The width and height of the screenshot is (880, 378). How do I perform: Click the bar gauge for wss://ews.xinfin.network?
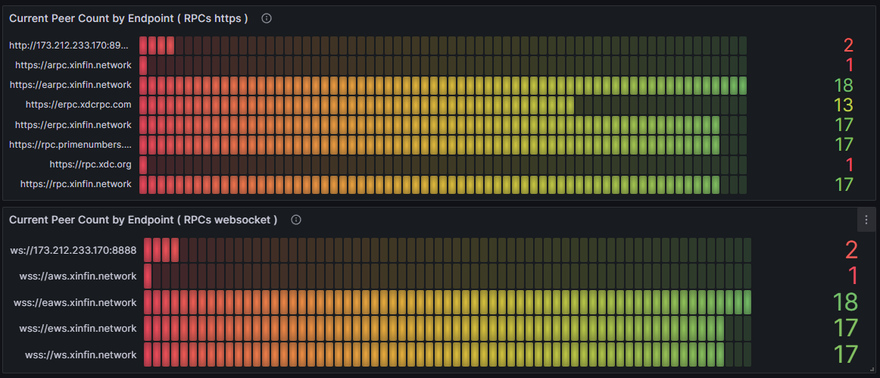[447, 328]
